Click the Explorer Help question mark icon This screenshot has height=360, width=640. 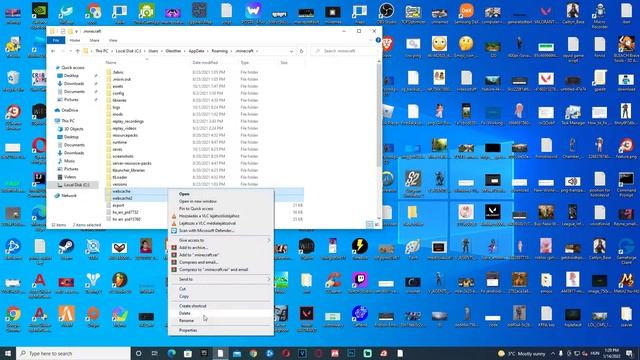click(x=378, y=40)
